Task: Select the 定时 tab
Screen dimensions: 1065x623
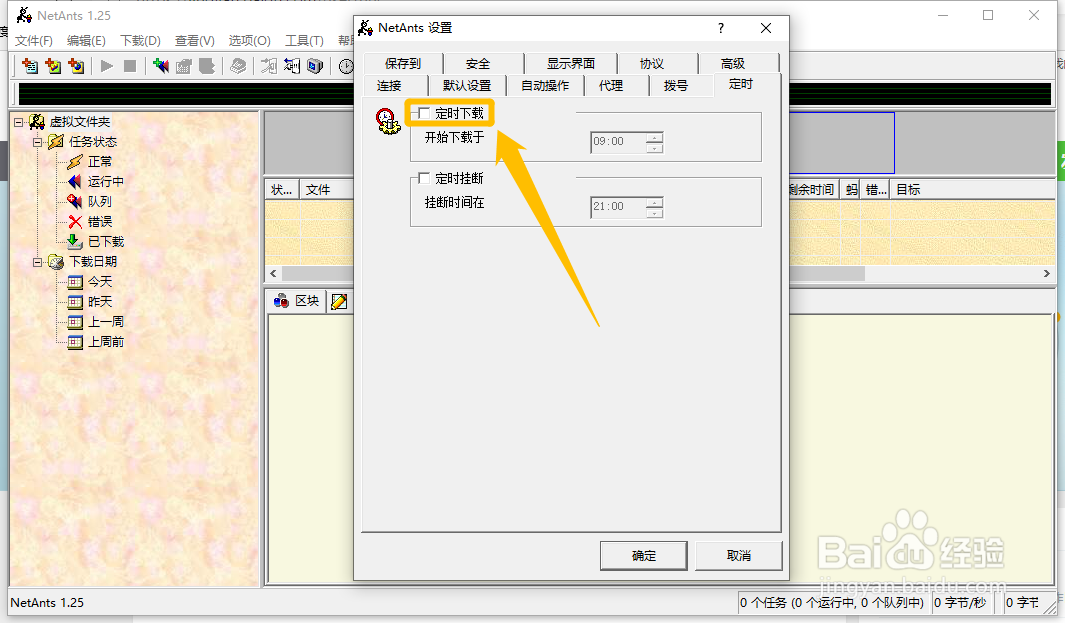Action: pyautogui.click(x=740, y=84)
